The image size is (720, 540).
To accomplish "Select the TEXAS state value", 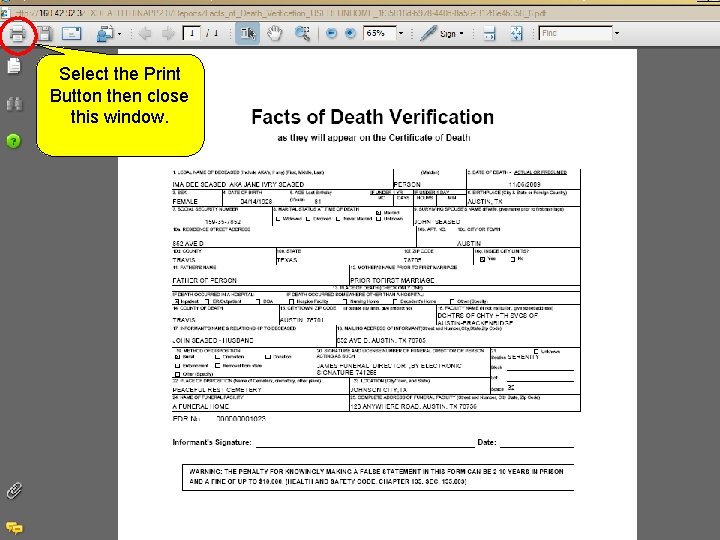I will pos(287,260).
